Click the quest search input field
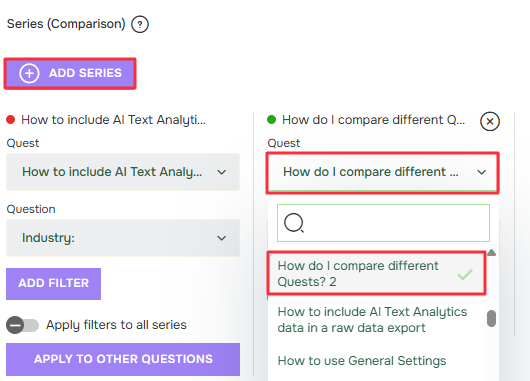 [x=383, y=223]
